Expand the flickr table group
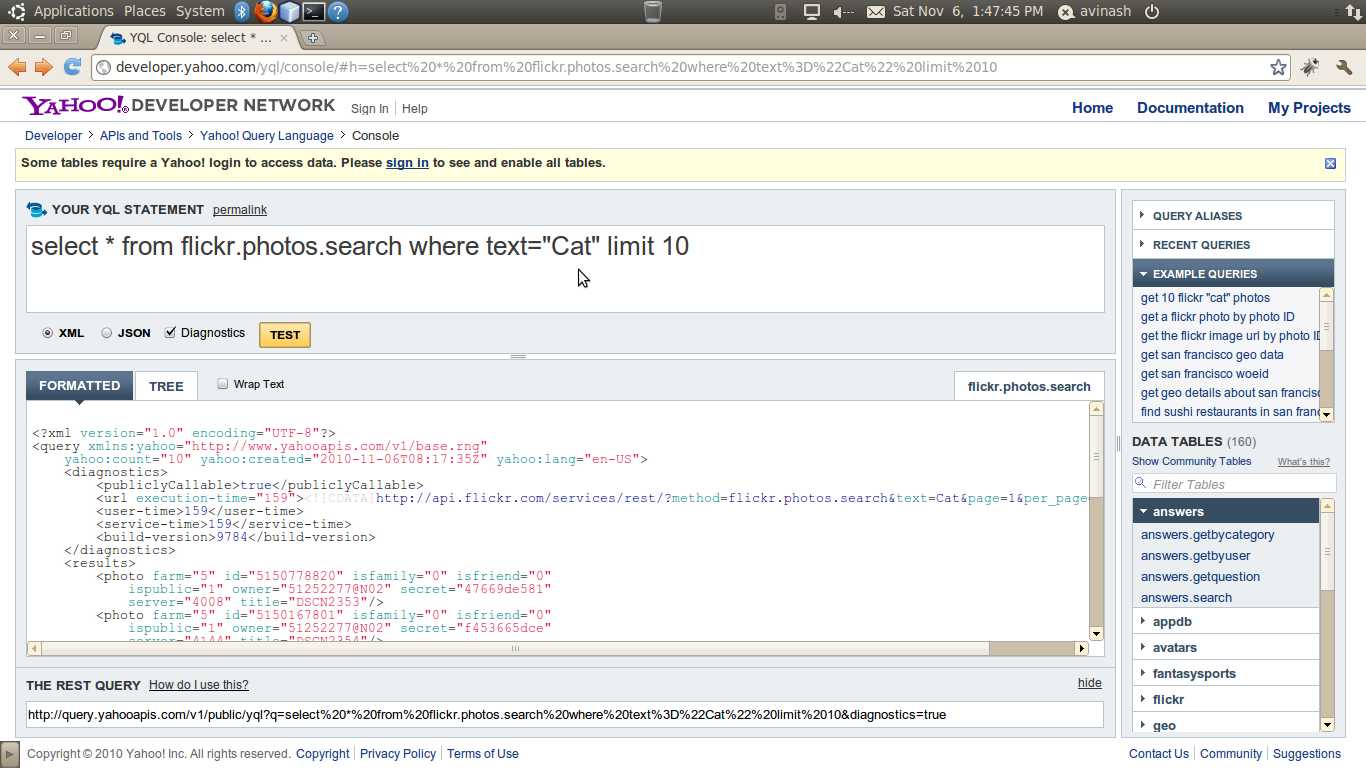The width and height of the screenshot is (1366, 768). [1226, 699]
